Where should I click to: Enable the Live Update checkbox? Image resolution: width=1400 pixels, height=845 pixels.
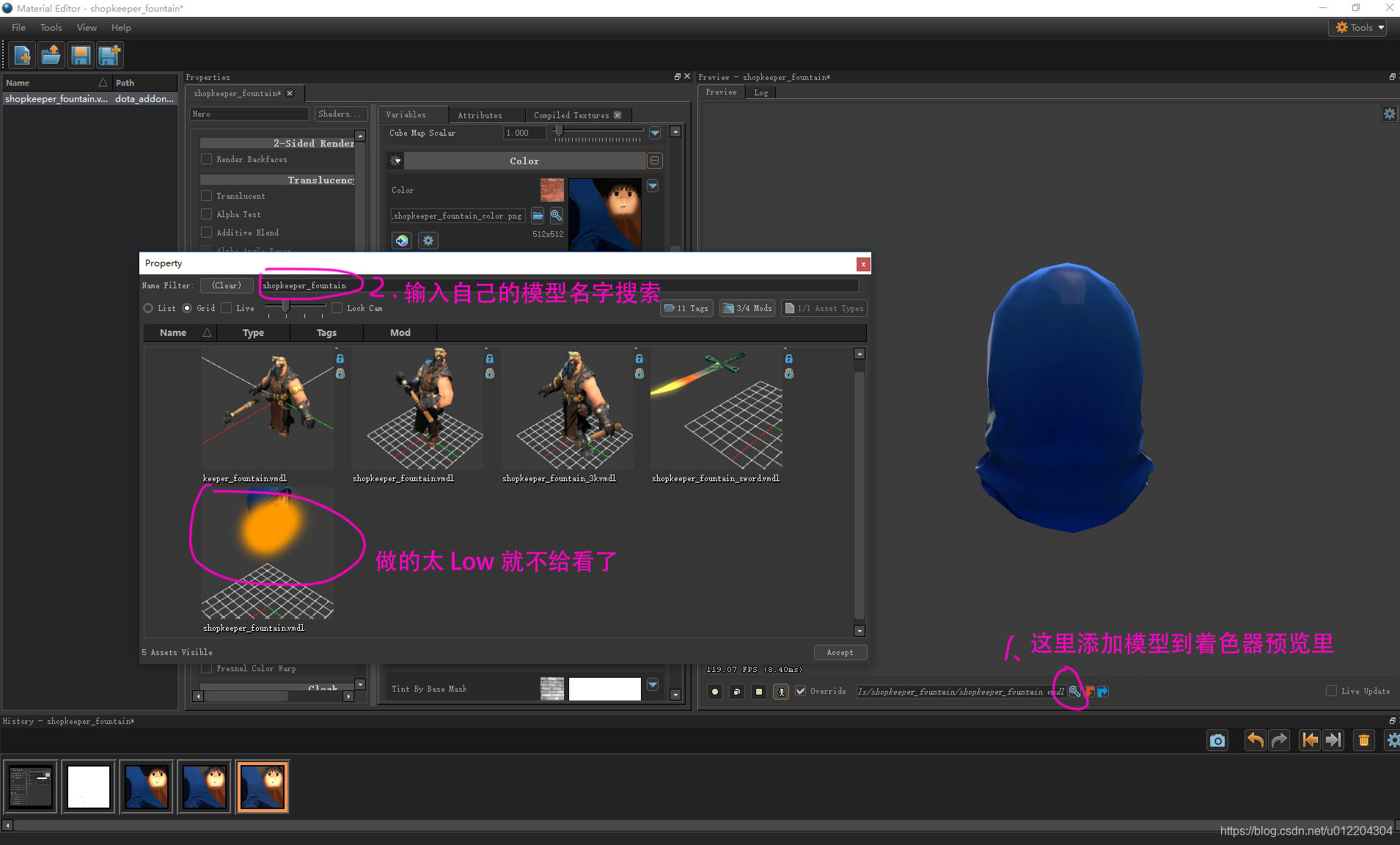(x=1331, y=691)
